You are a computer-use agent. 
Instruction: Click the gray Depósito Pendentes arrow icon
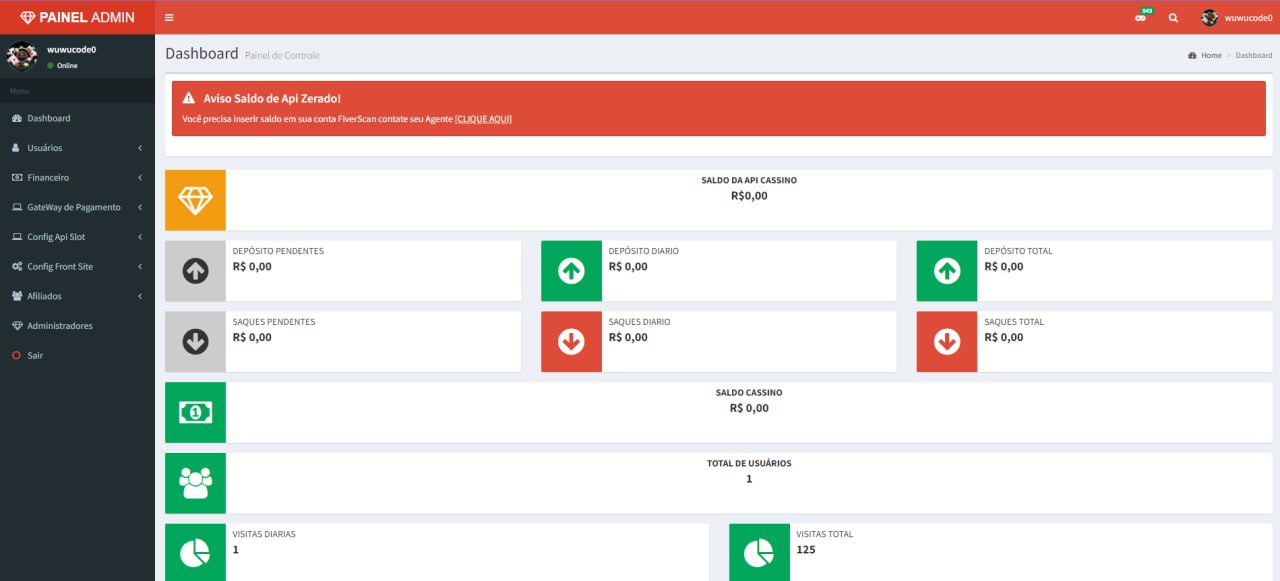point(195,271)
